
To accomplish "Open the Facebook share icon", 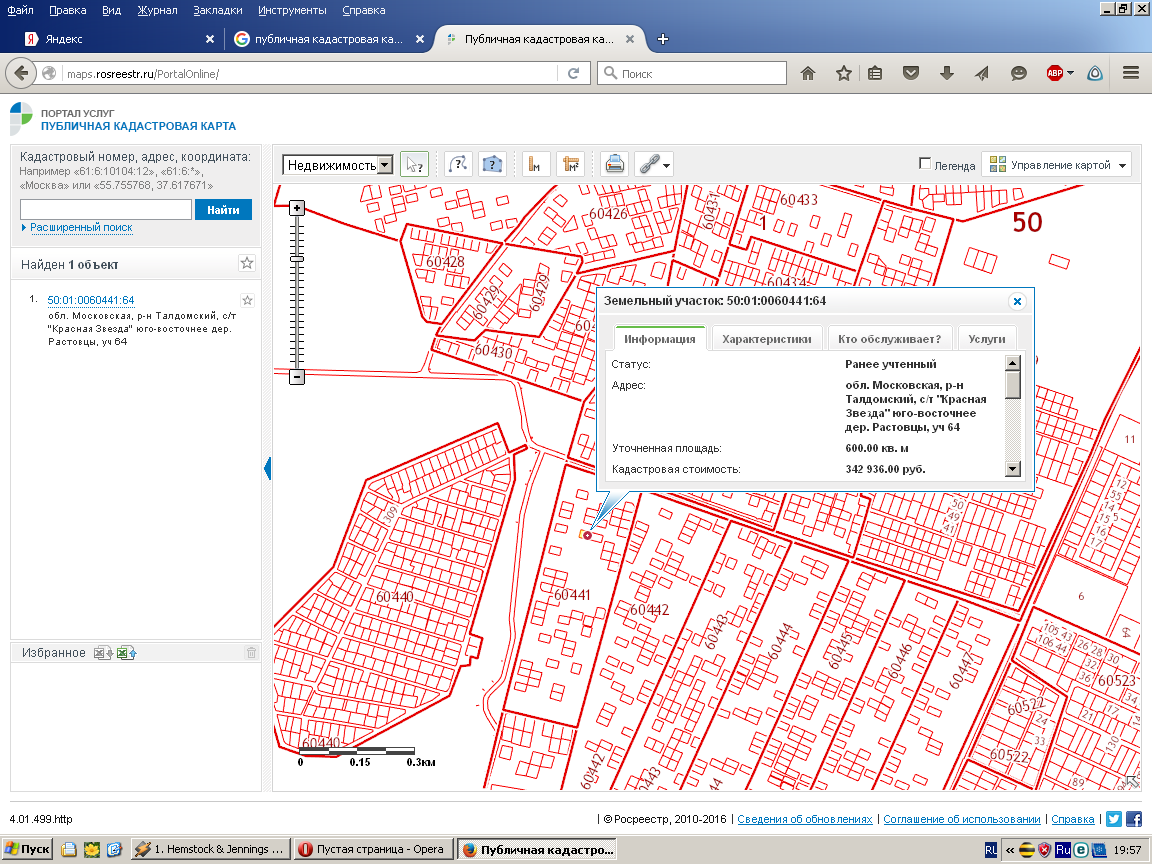I will (x=1134, y=818).
